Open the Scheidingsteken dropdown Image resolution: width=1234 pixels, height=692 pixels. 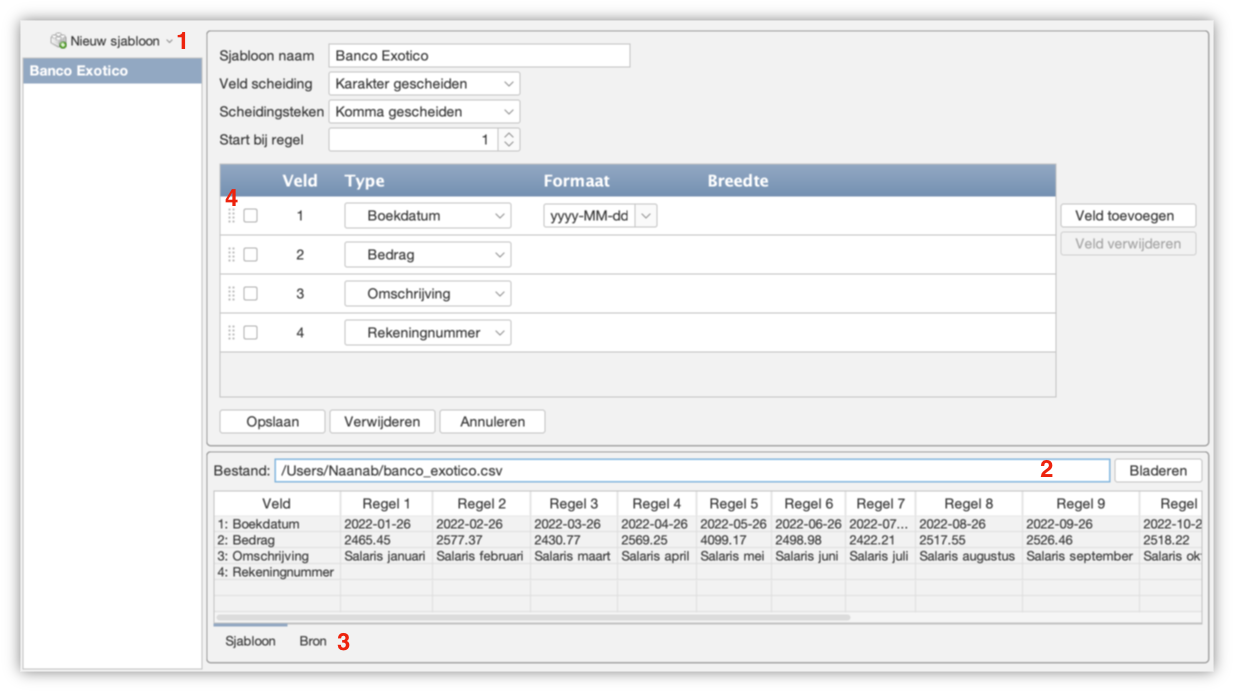coord(425,112)
